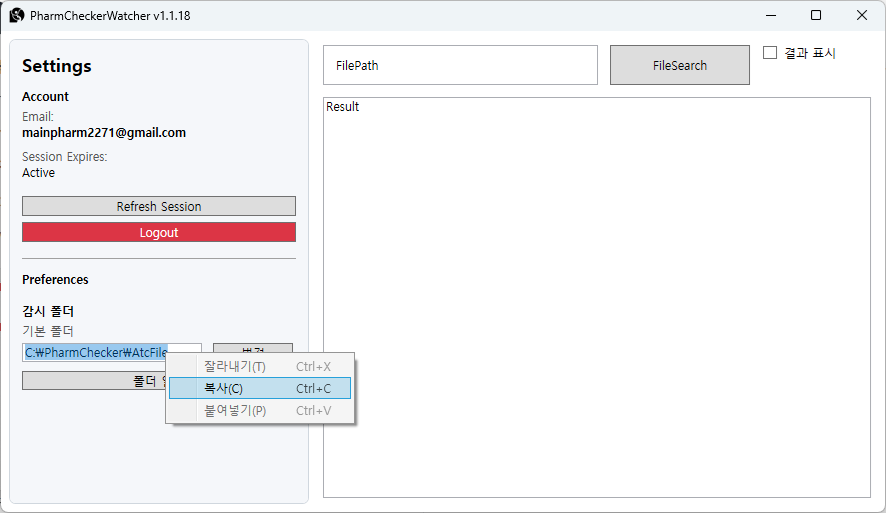Minimize the PharmCheckerWatcher window
This screenshot has height=513, width=886.
tap(771, 15)
